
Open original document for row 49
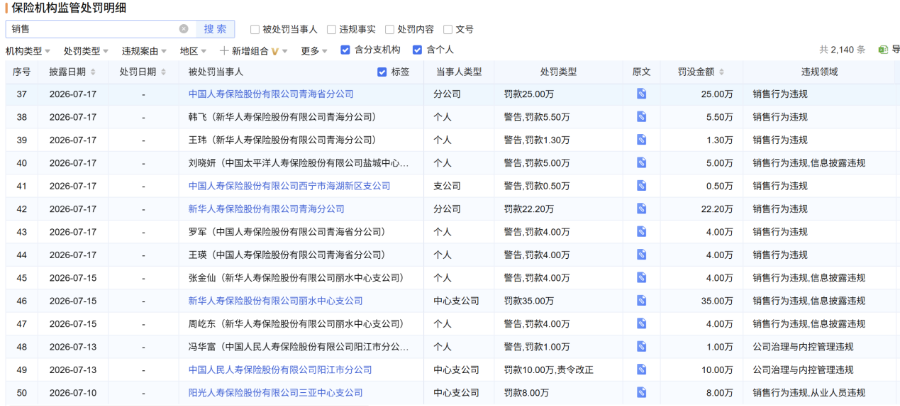tap(641, 370)
